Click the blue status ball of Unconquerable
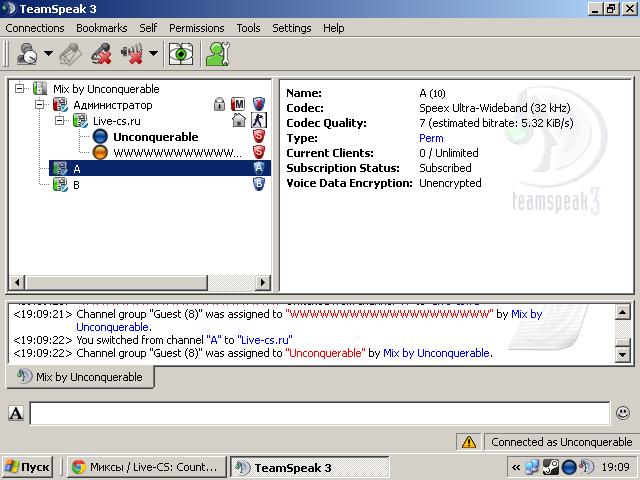This screenshot has height=480, width=640. (x=100, y=137)
